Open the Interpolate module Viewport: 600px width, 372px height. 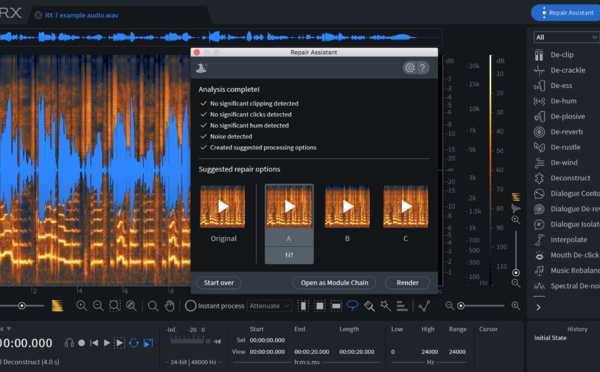(561, 240)
